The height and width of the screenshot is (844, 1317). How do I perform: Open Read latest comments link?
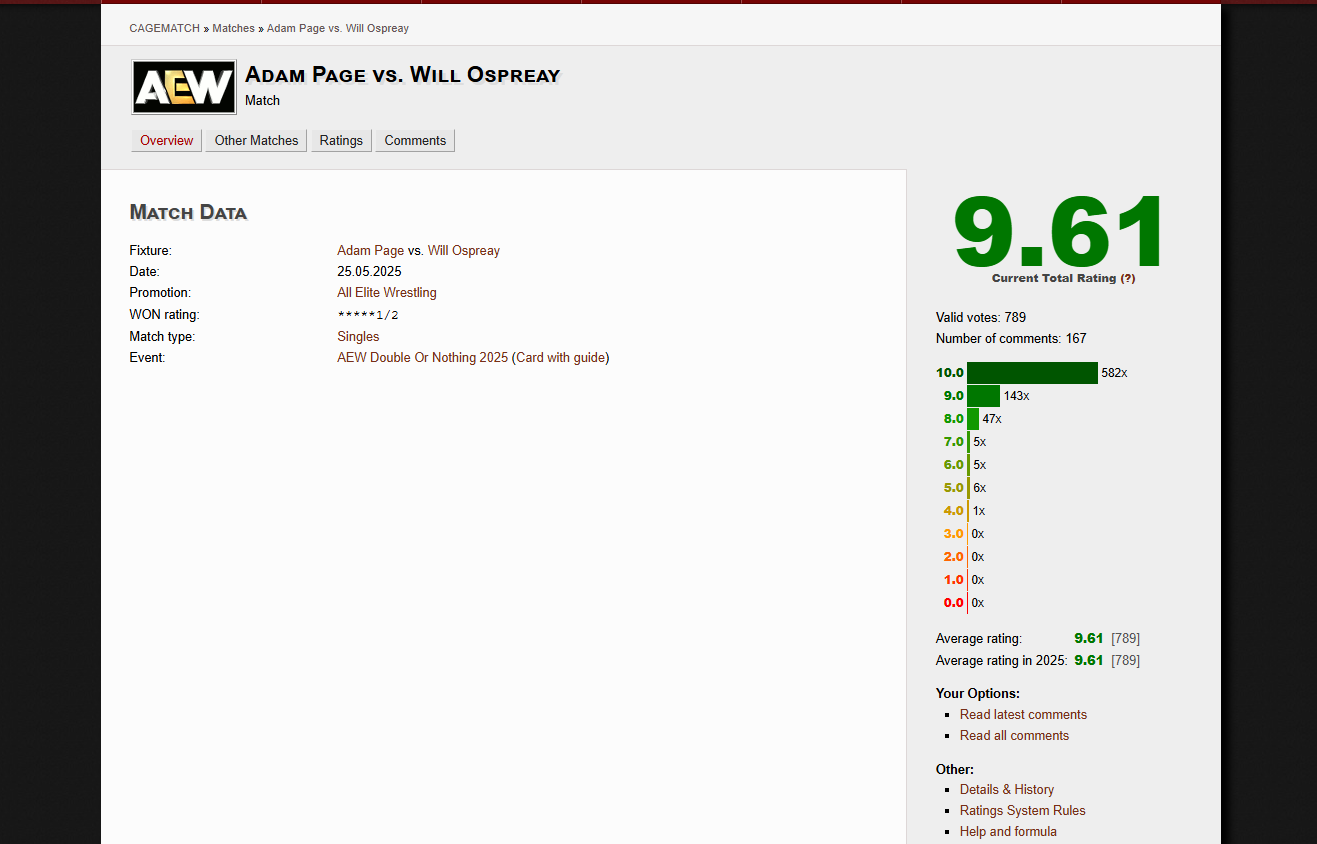[1023, 715]
